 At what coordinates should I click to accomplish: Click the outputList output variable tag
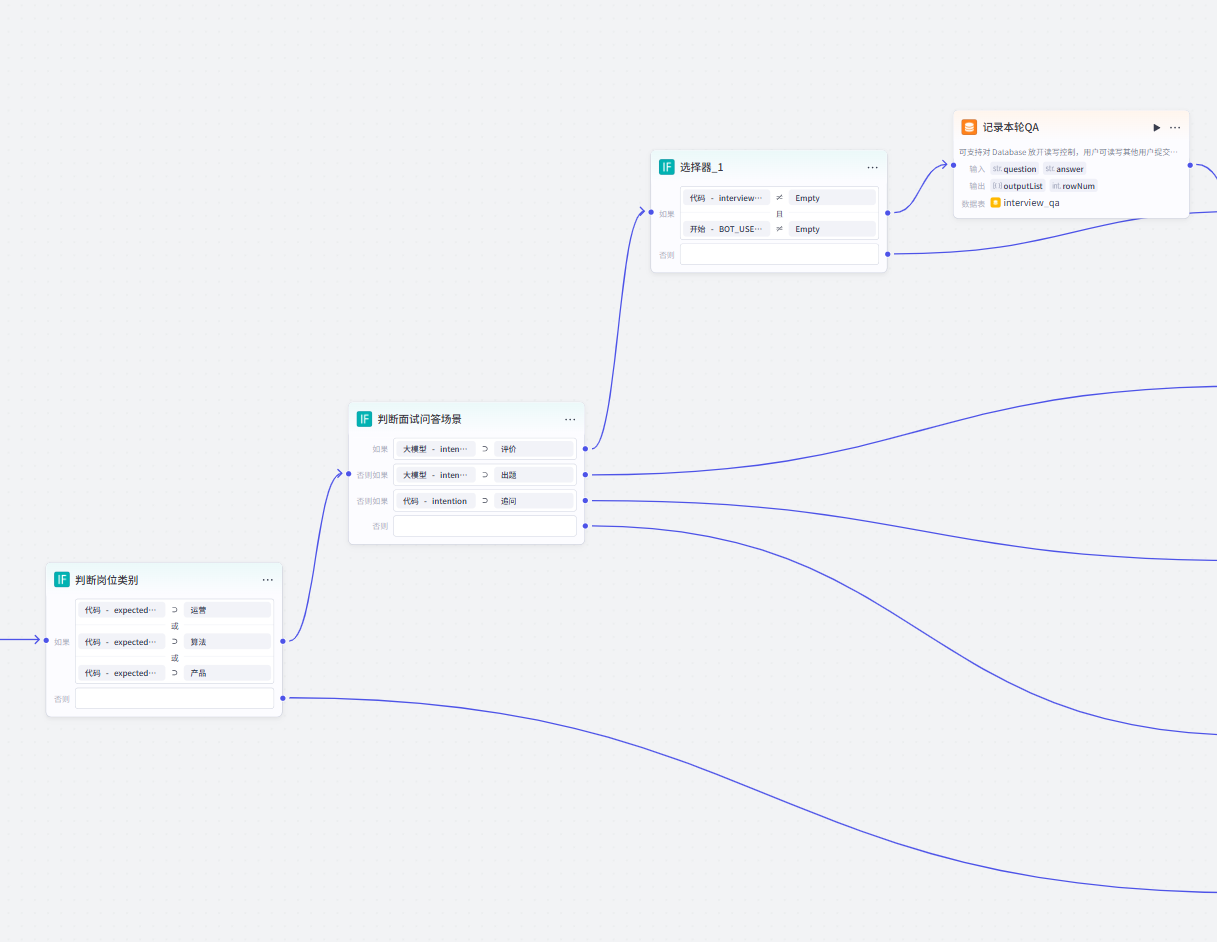coord(1018,186)
